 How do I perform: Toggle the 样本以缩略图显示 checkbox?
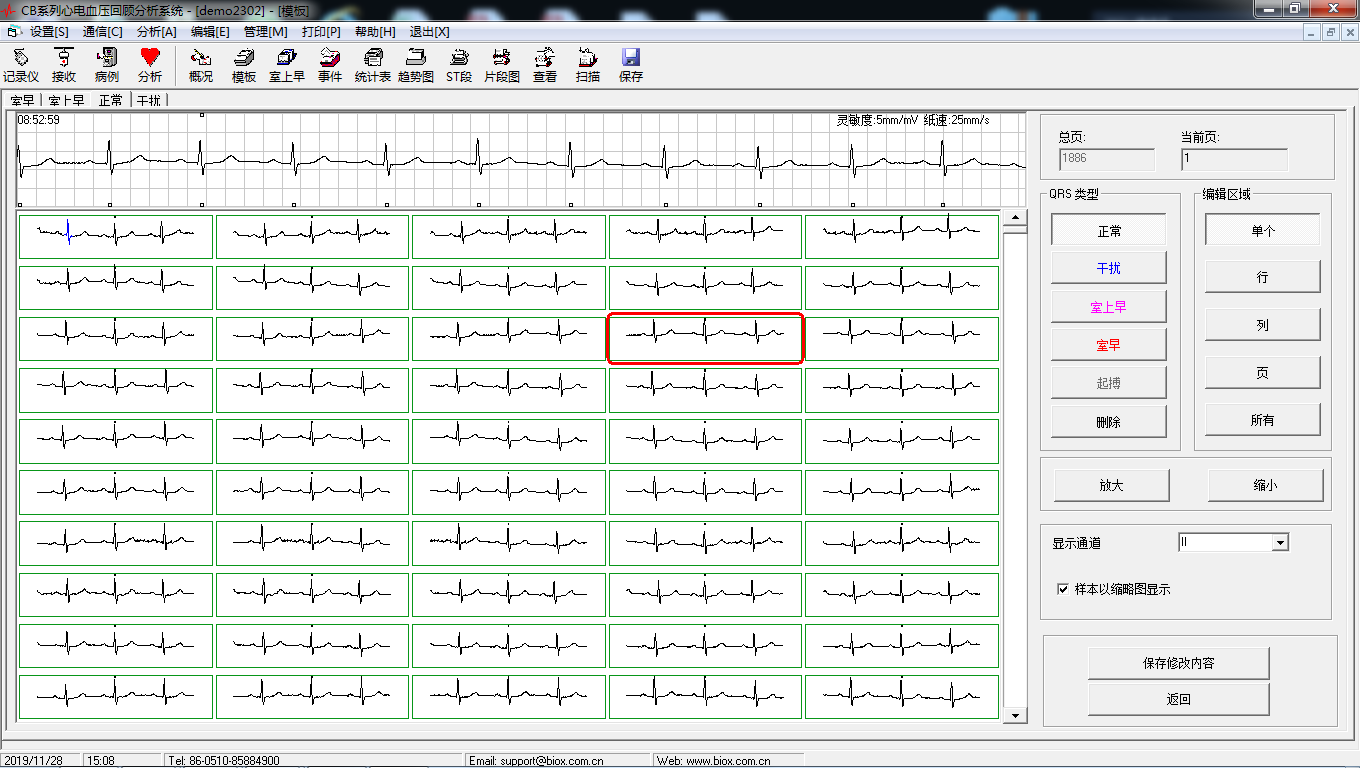pos(1063,589)
